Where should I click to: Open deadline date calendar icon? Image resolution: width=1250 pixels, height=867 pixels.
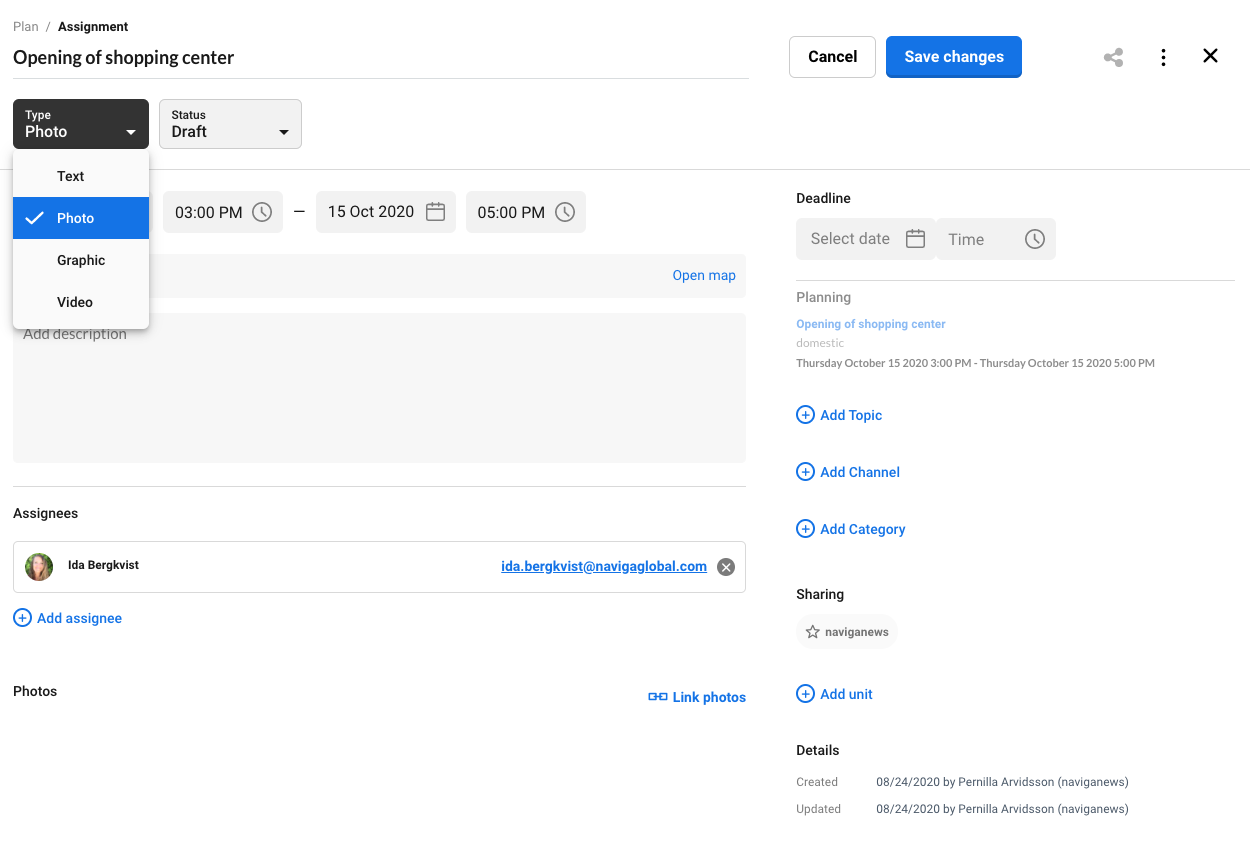click(x=915, y=239)
